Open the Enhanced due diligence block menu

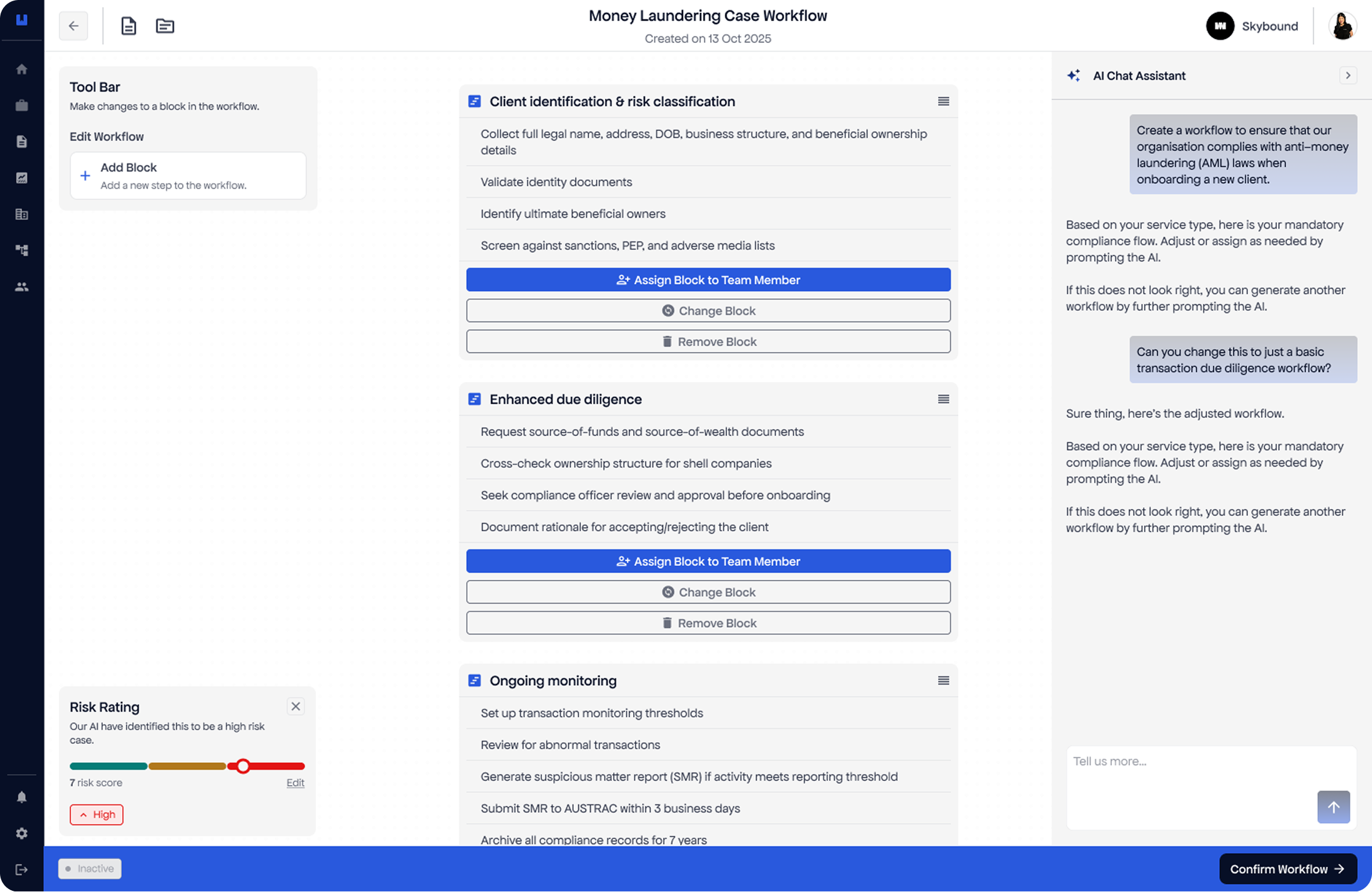[x=943, y=400]
